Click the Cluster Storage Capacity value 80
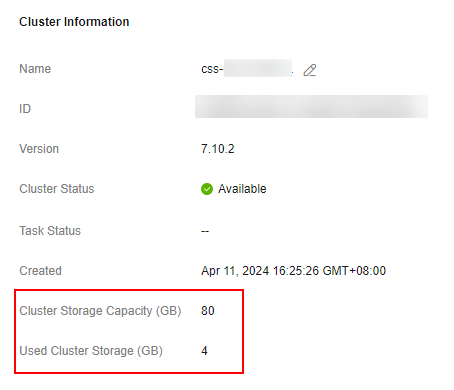 point(208,311)
